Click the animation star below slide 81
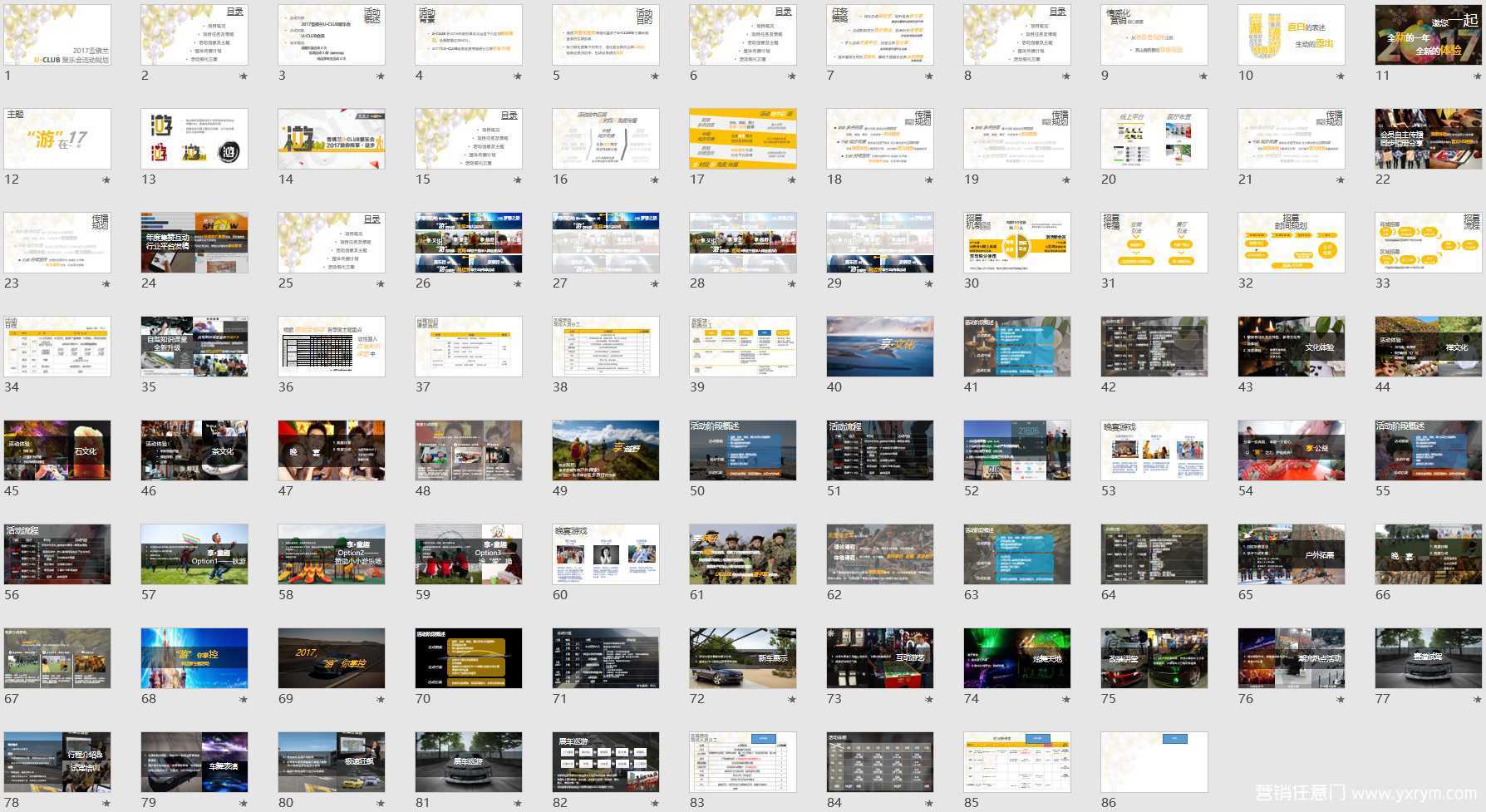The height and width of the screenshot is (812, 1486). [x=518, y=804]
